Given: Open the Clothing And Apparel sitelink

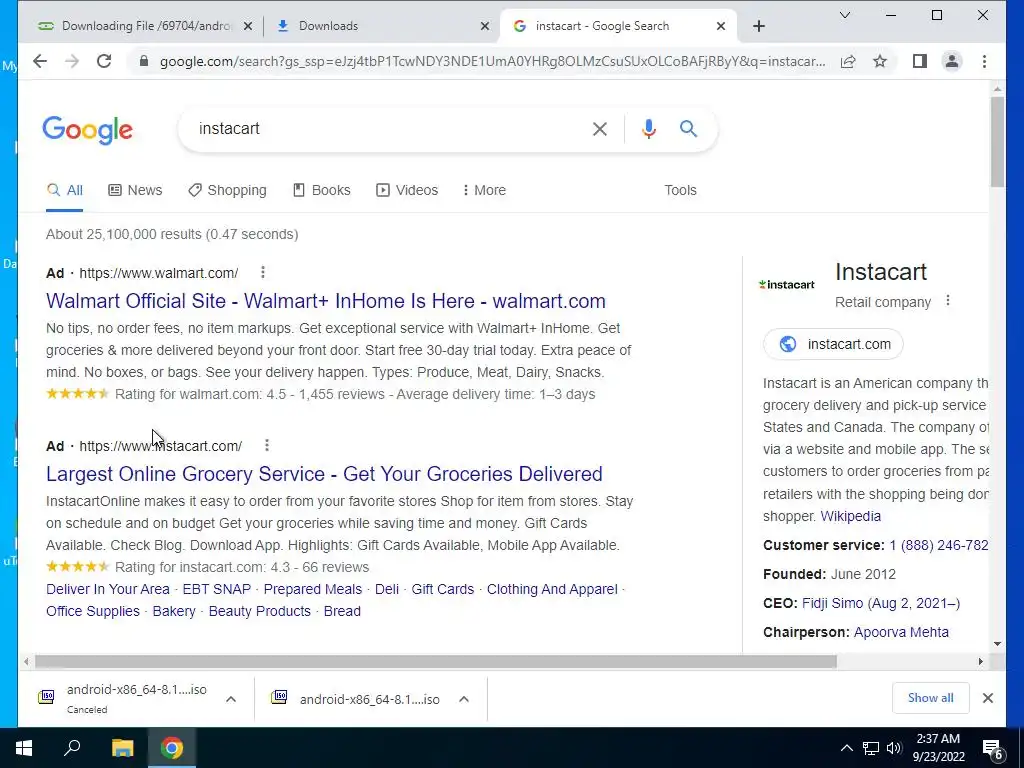Looking at the screenshot, I should (x=552, y=589).
